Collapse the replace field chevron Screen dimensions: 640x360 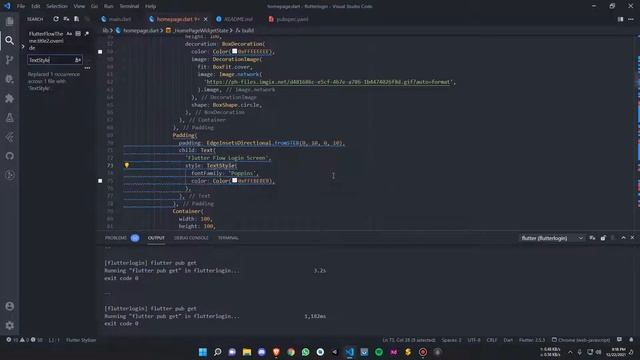pyautogui.click(x=23, y=47)
